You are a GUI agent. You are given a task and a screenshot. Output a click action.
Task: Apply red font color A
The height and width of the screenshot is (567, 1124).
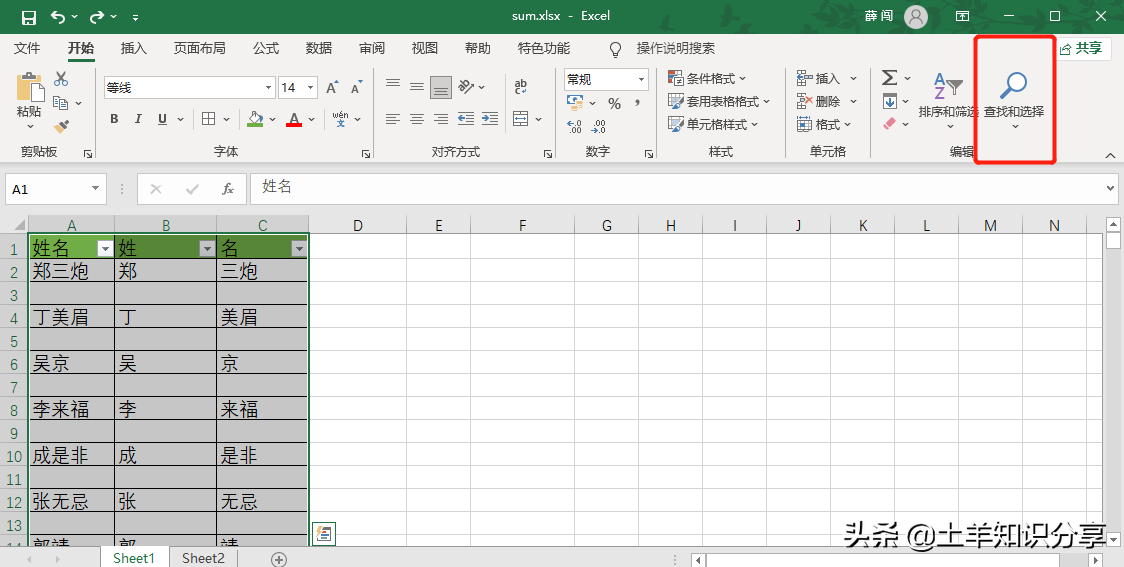(294, 119)
